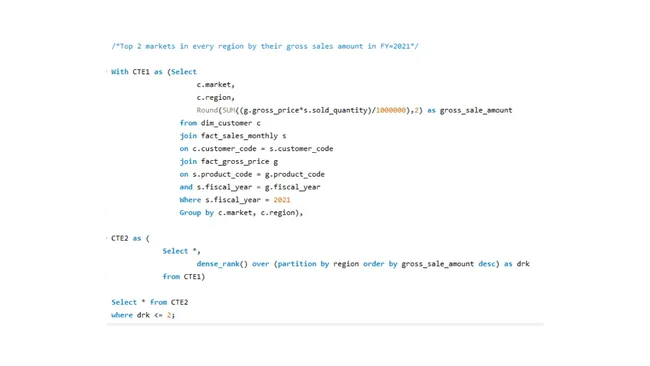650x366 pixels.
Task: Click the 'where drk <= 2;' line
Action: tap(143, 315)
